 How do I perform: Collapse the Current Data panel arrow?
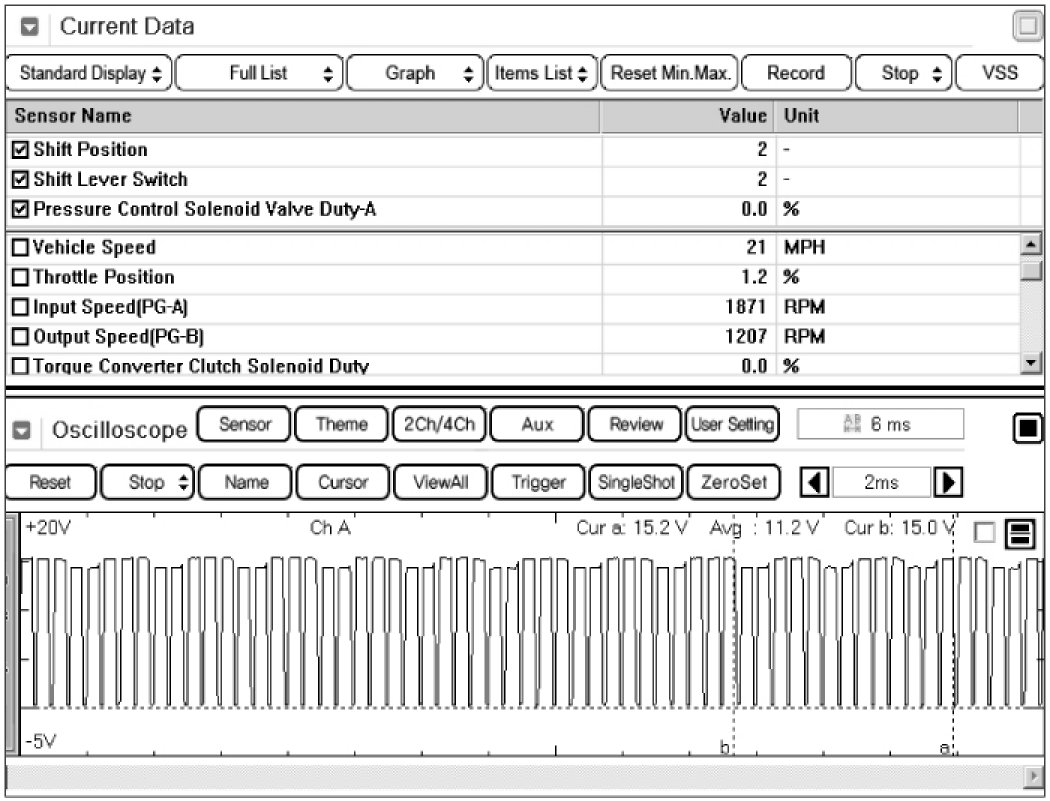tap(30, 27)
